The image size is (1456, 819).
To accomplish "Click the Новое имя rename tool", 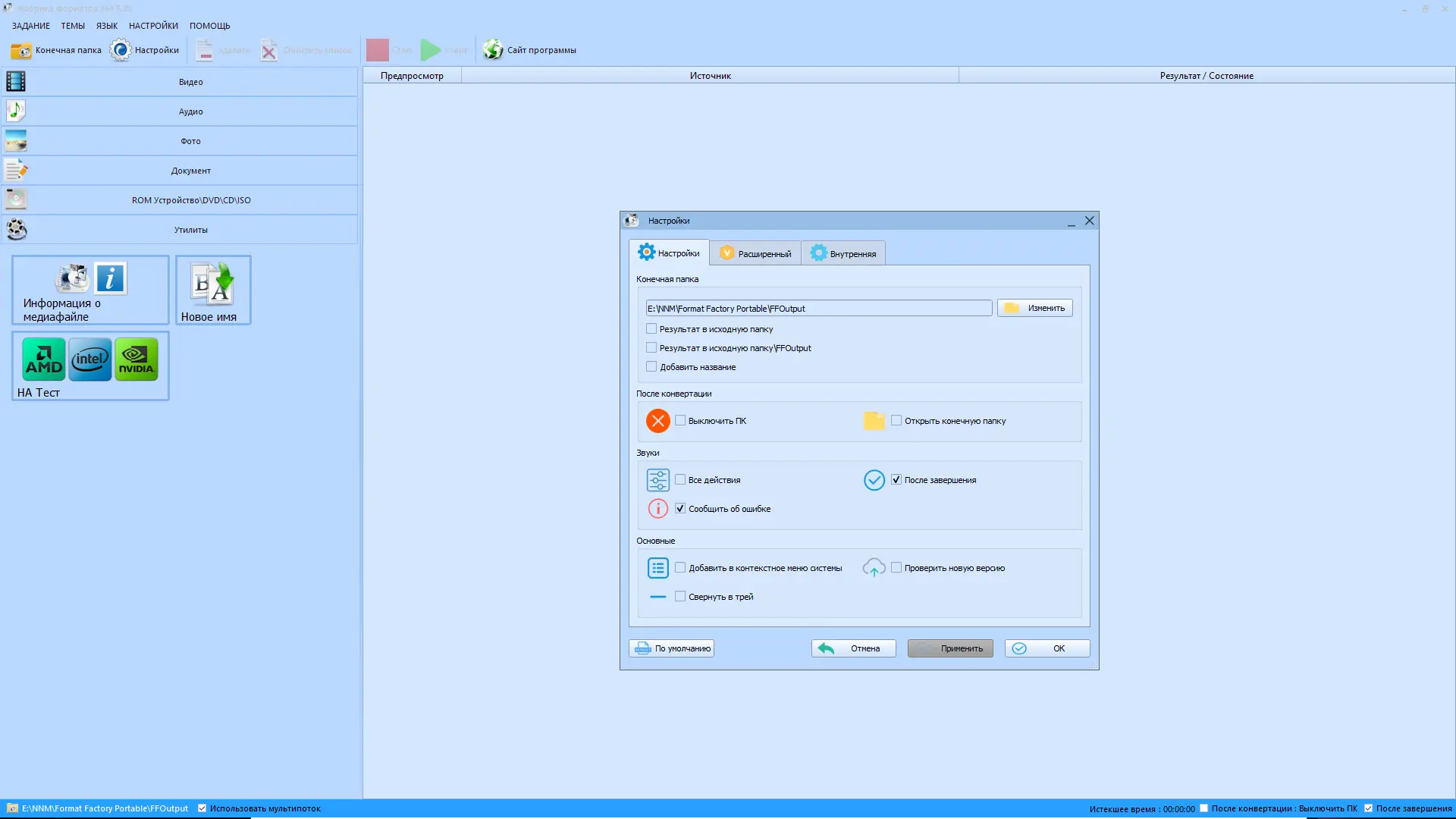I will coord(212,290).
